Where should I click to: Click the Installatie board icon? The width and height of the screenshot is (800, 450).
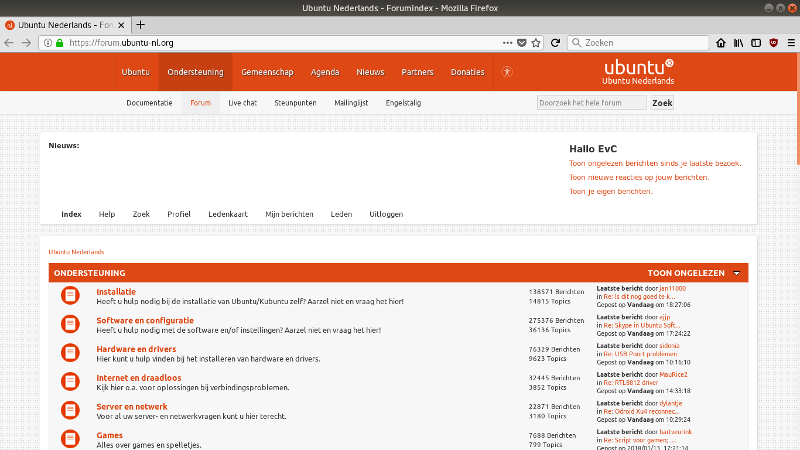tap(70, 295)
